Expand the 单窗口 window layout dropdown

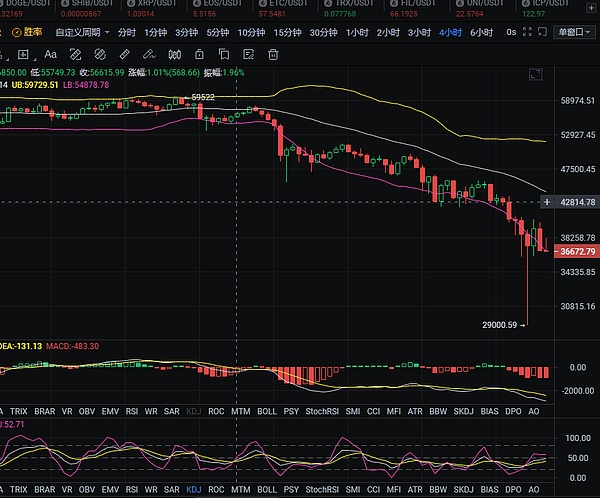click(x=573, y=32)
